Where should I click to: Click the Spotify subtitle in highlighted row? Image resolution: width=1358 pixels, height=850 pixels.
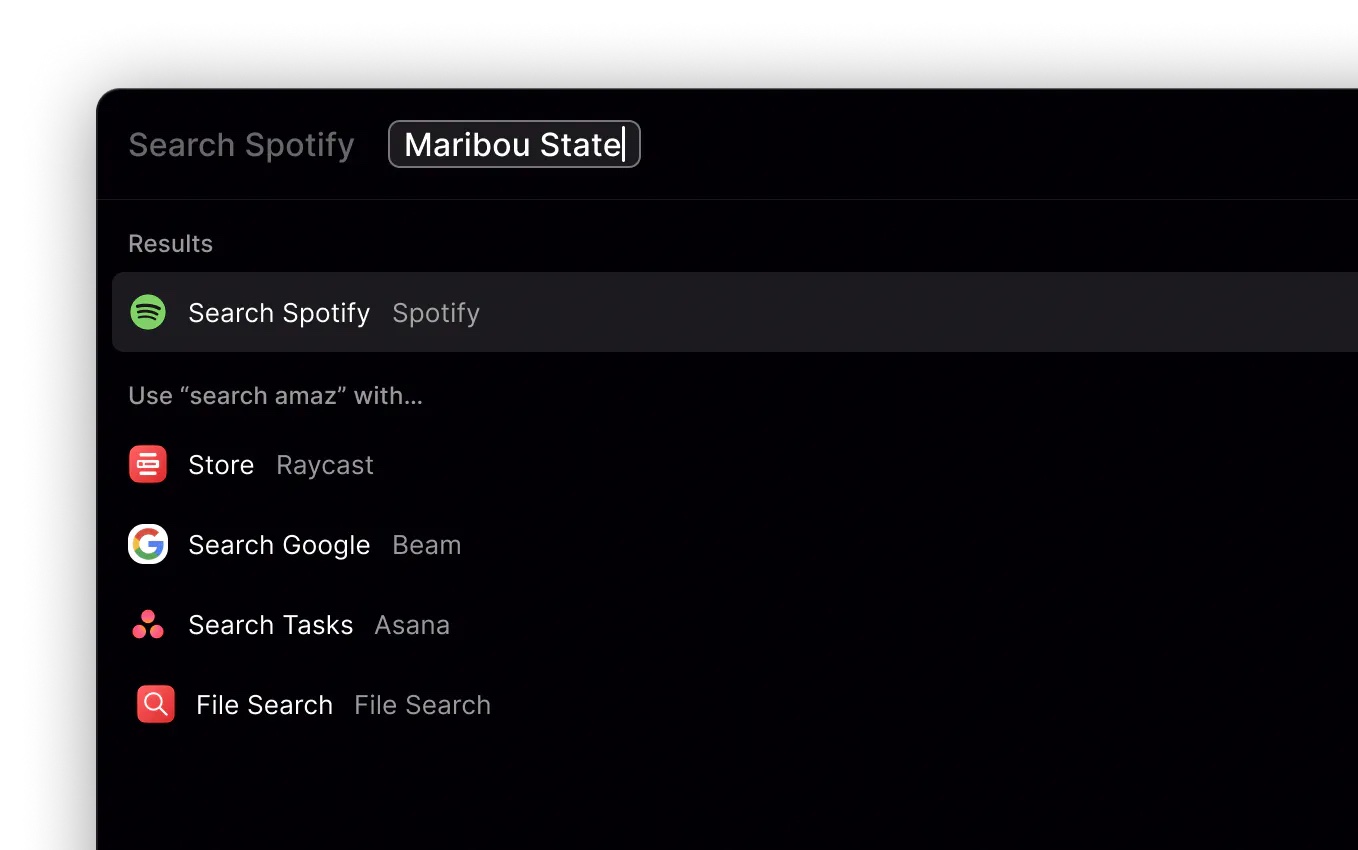point(436,313)
